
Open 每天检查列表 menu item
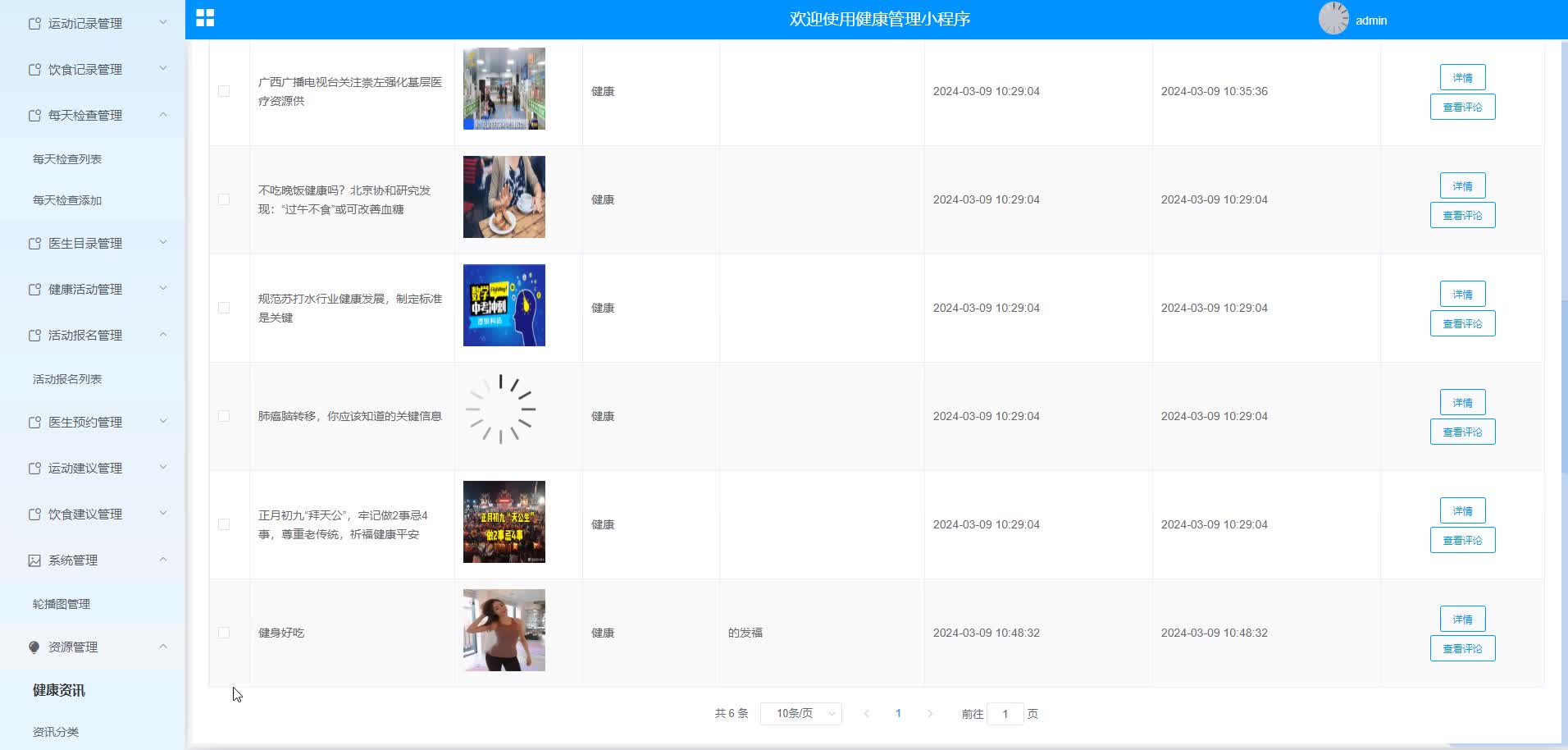point(67,159)
